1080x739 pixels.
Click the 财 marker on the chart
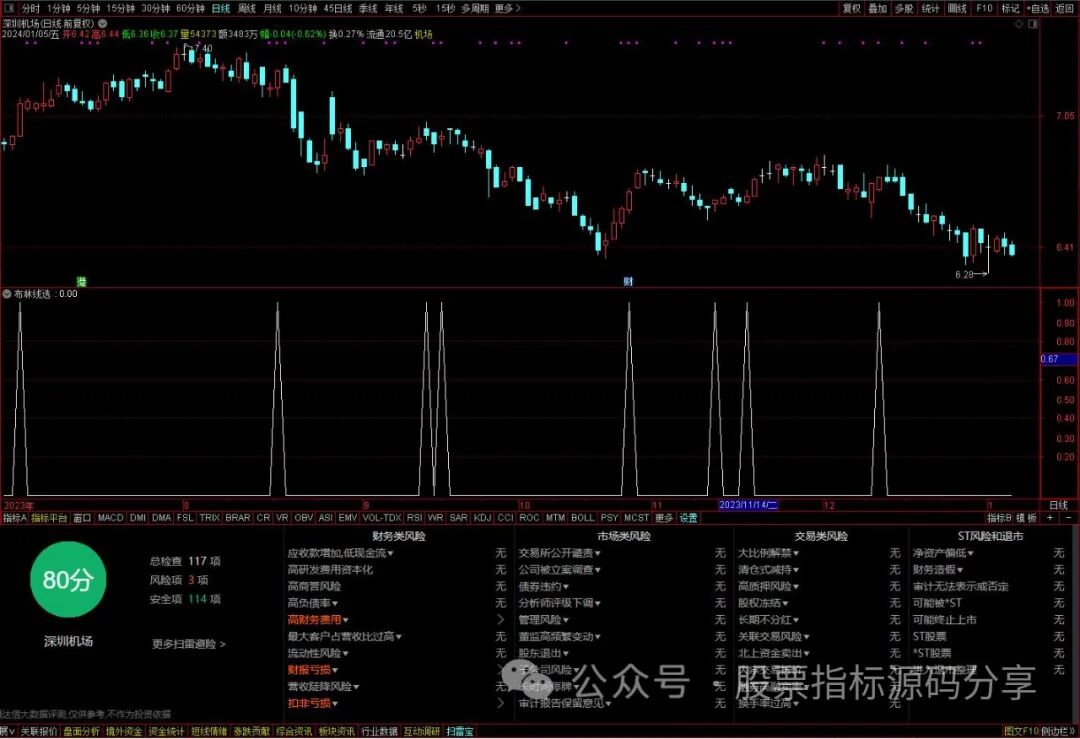(628, 281)
